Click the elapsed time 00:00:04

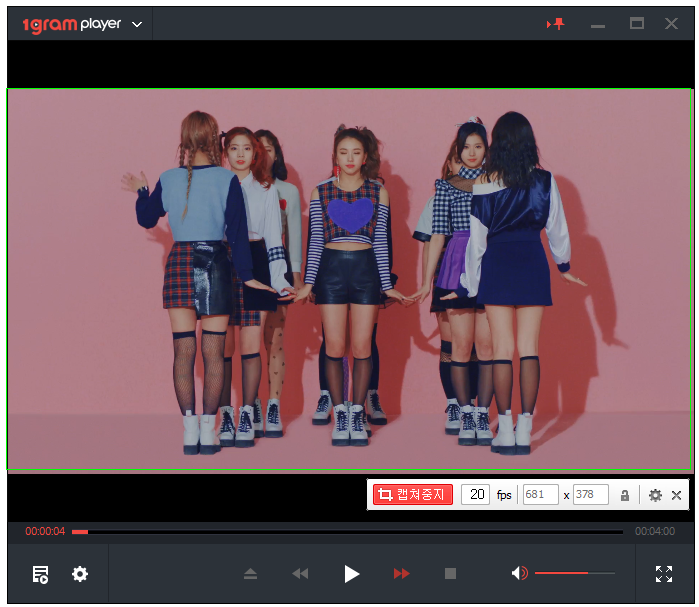click(x=45, y=531)
